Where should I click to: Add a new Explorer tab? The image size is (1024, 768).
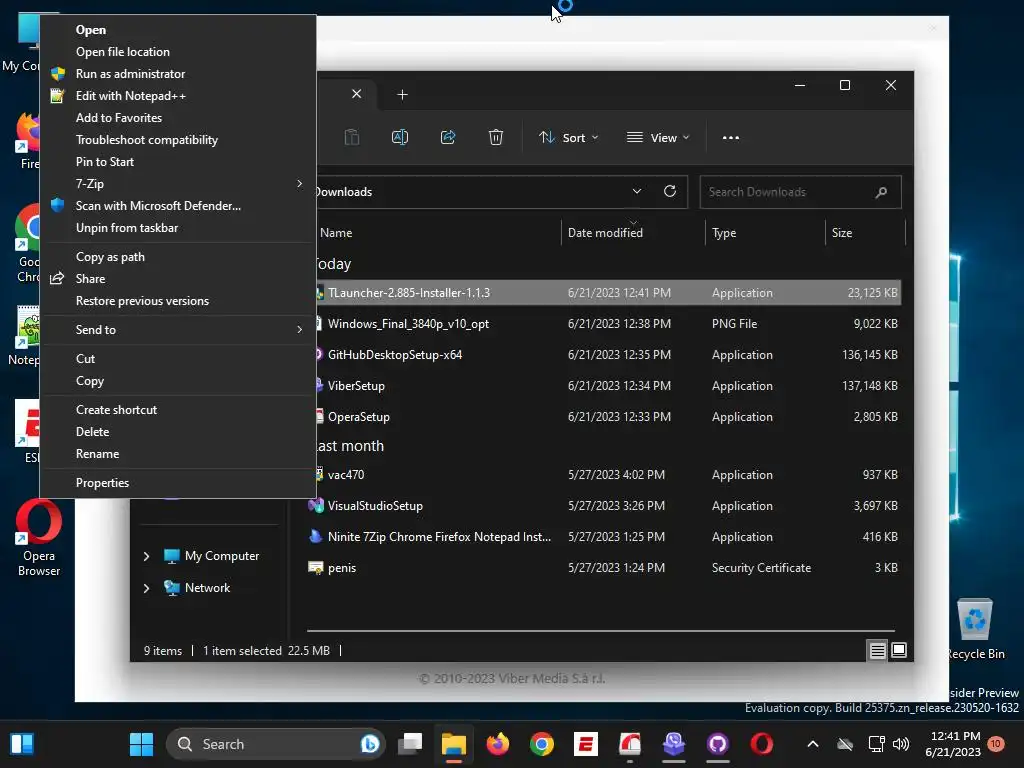(402, 95)
